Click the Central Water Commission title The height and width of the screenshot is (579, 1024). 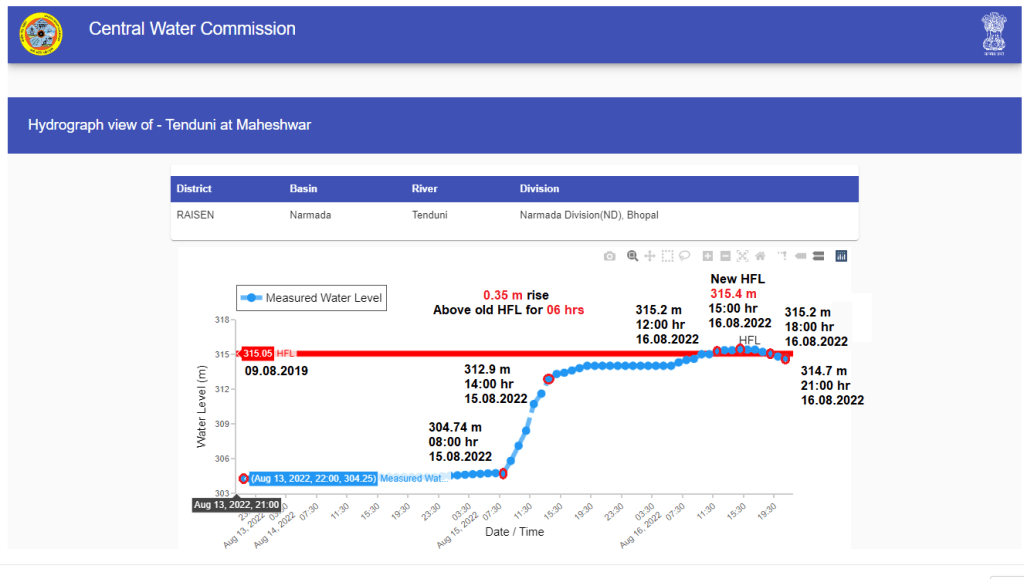point(192,29)
